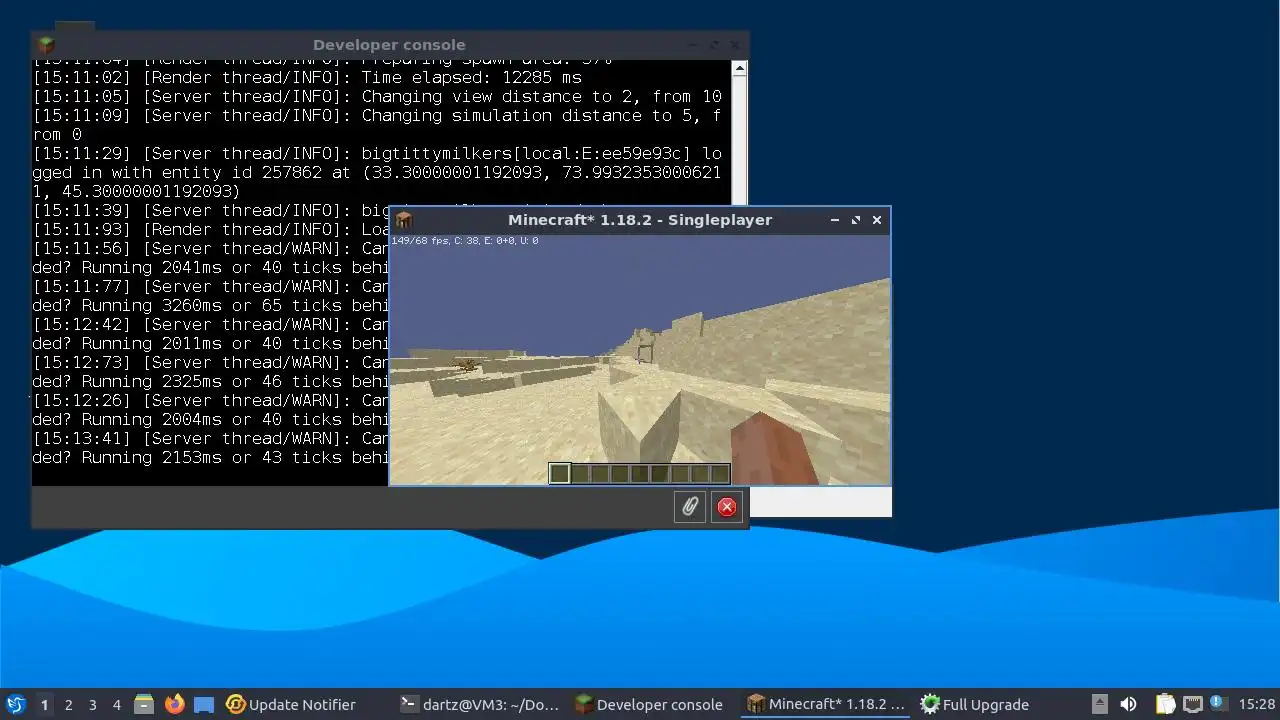Click the 'Time elapsed: 12285 ms' log line

coord(307,78)
